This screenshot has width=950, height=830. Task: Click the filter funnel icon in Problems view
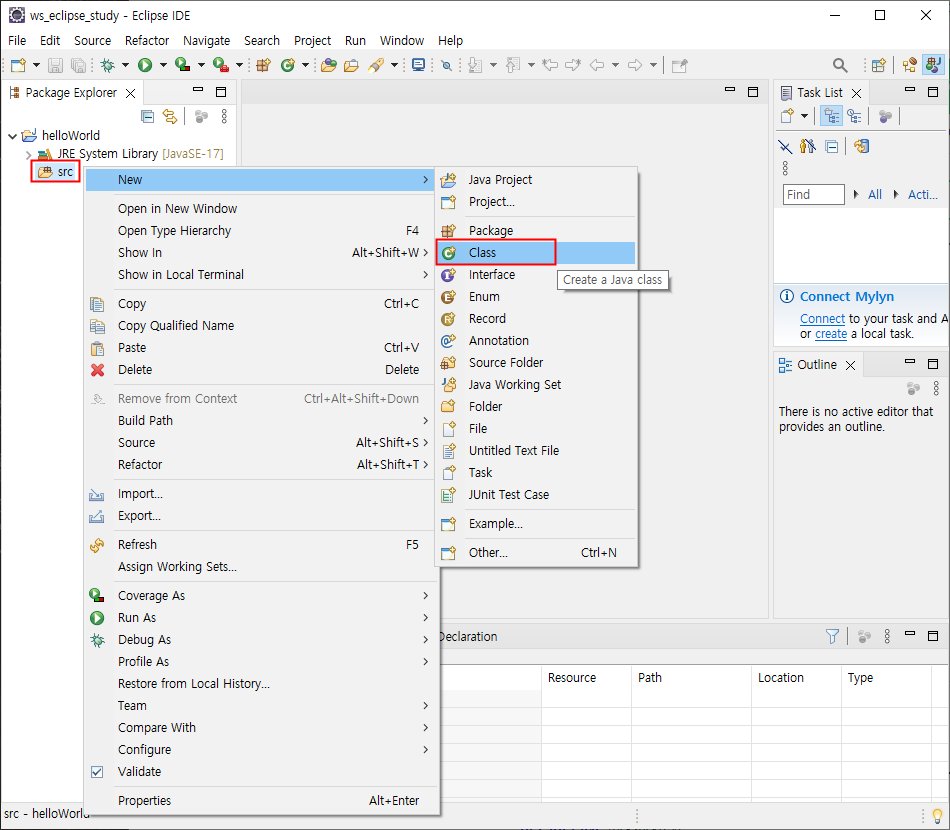point(832,636)
